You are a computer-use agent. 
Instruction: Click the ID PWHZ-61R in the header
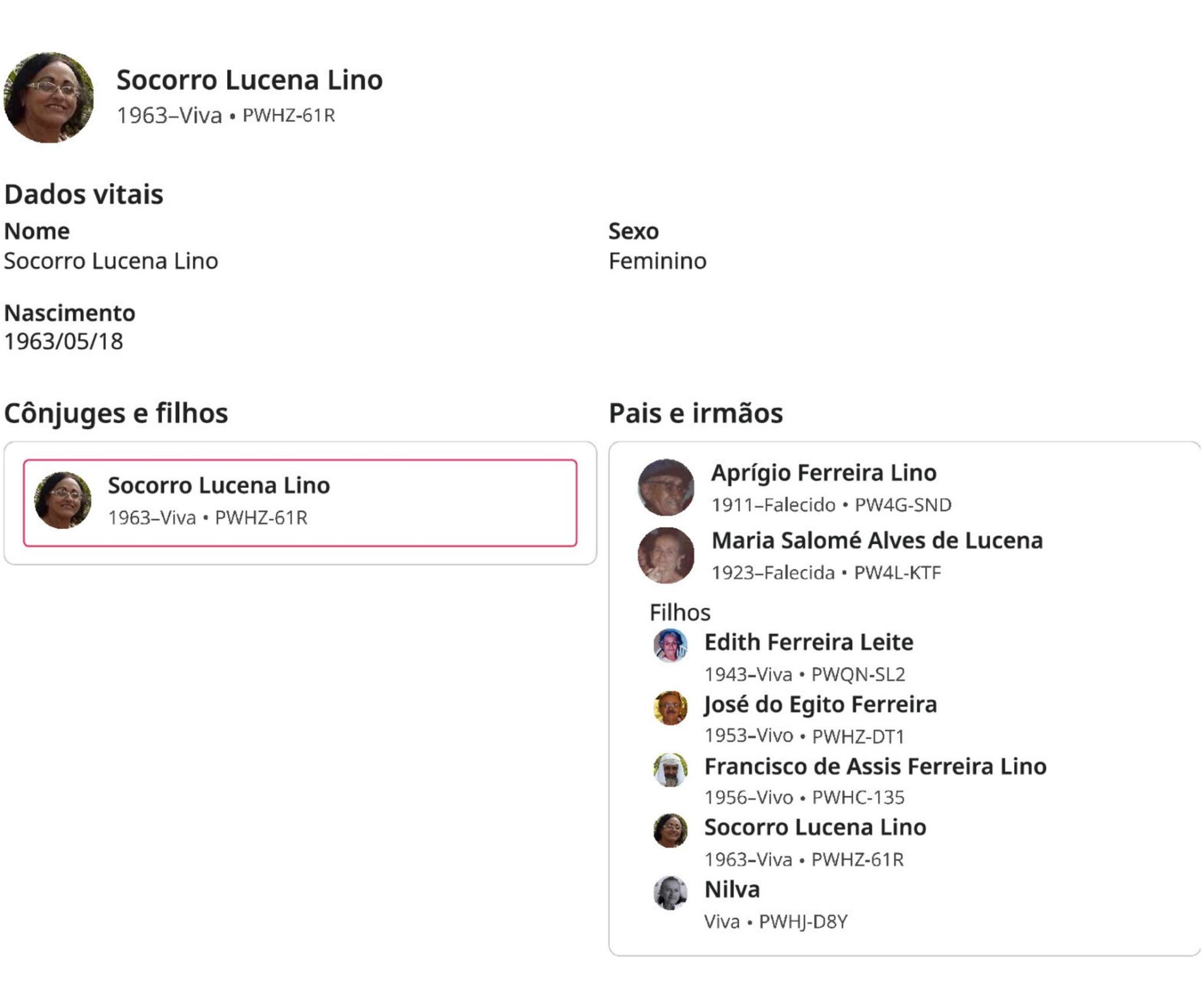288,116
